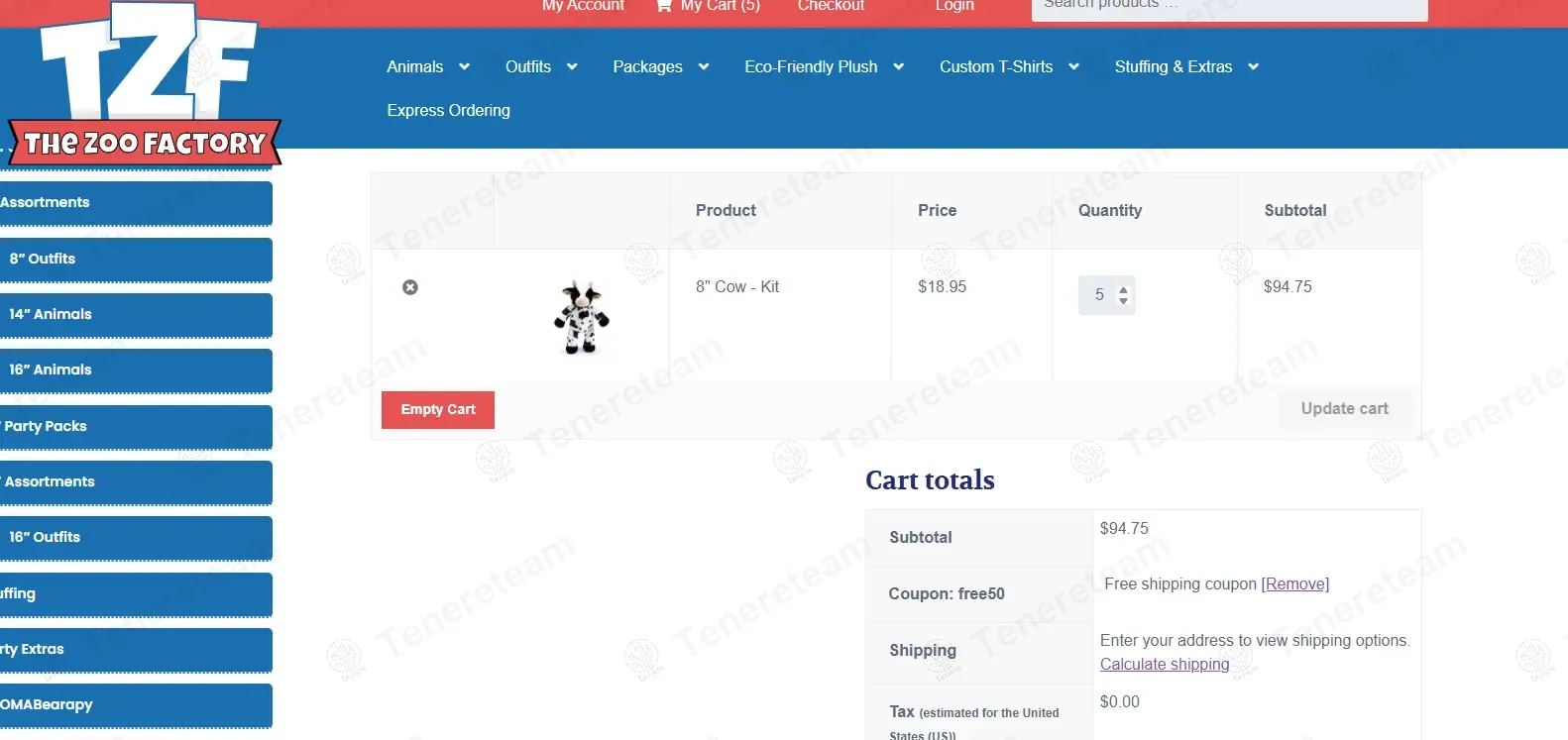Select the cow row subtotal $94.75
The image size is (1568, 740).
(1288, 286)
